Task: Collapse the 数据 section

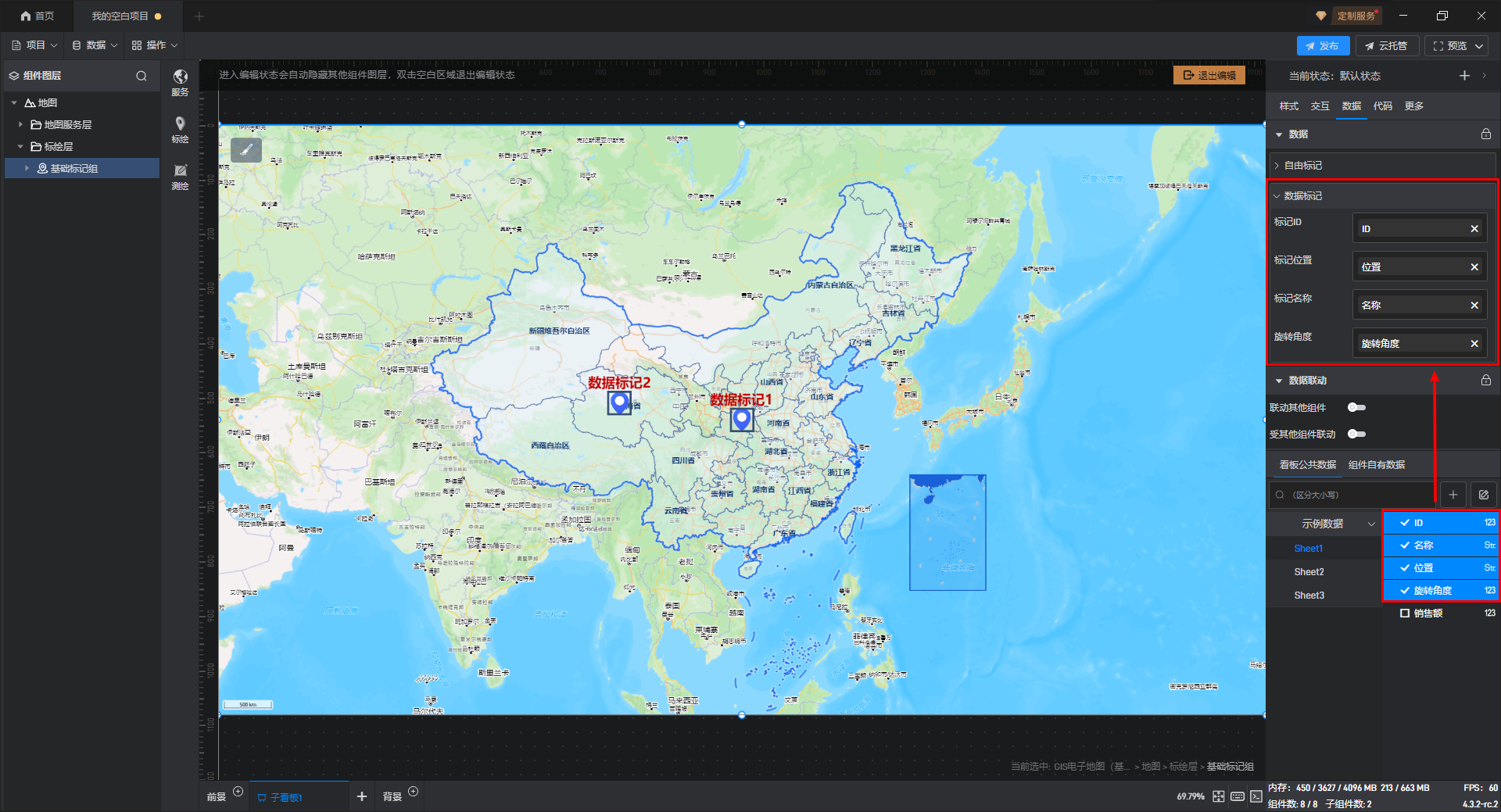Action: [1279, 135]
